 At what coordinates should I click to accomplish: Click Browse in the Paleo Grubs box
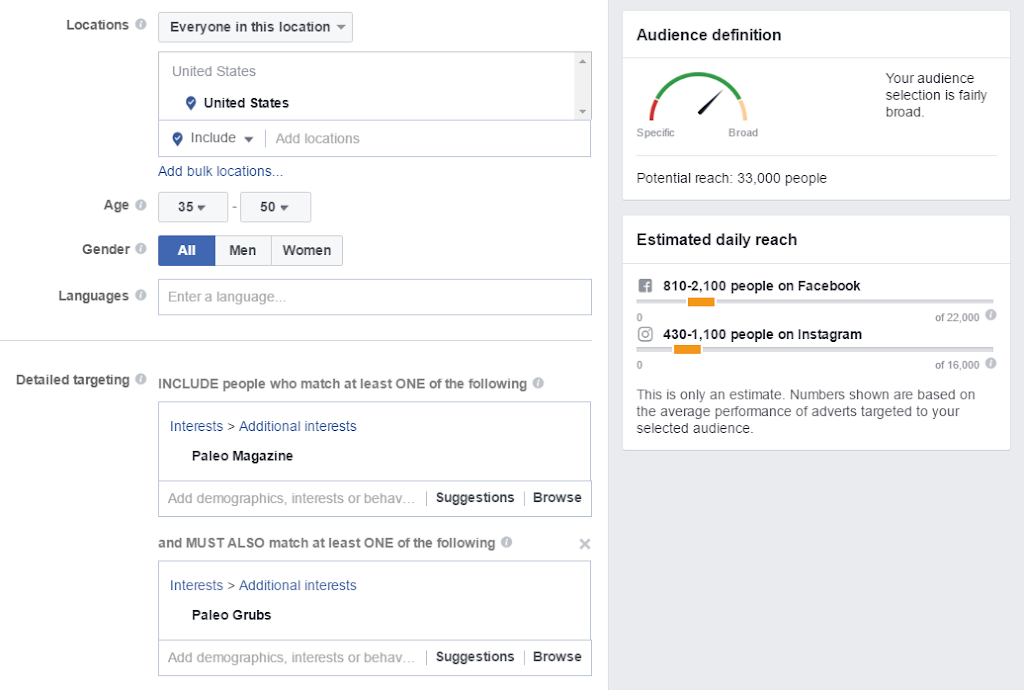pyautogui.click(x=557, y=657)
